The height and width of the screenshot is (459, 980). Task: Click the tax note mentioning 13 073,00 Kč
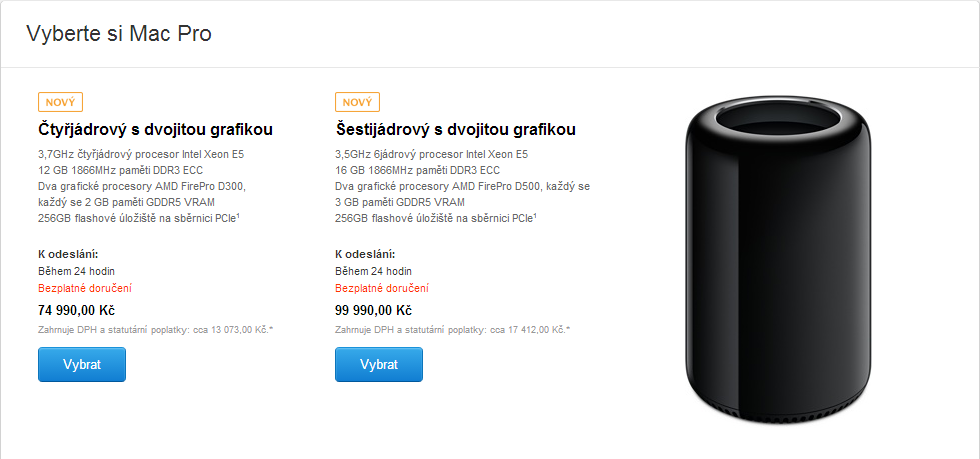(x=156, y=329)
